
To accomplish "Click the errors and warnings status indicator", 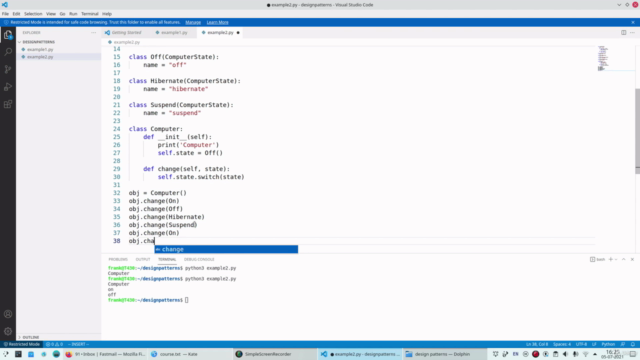I will pyautogui.click(x=54, y=344).
